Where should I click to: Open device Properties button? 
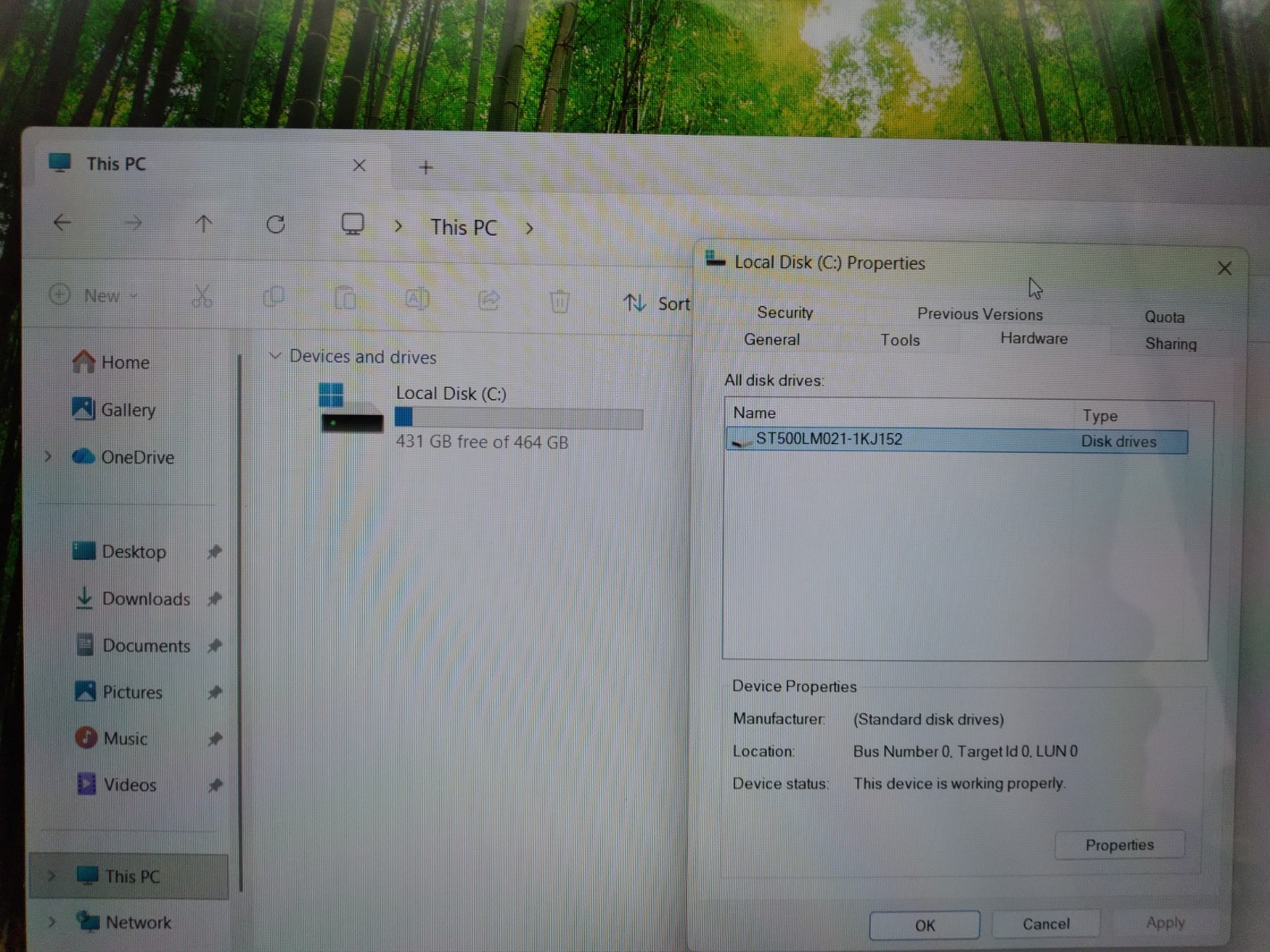click(1119, 845)
